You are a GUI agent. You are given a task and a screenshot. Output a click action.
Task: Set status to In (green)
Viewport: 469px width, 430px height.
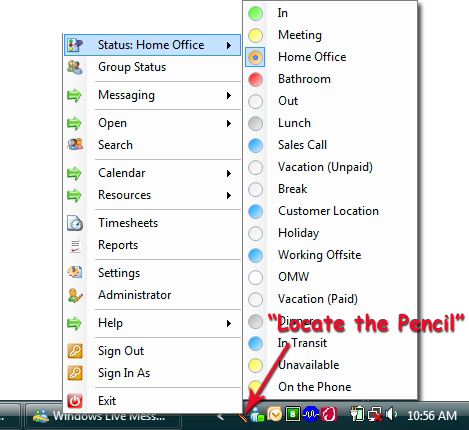tap(330, 13)
